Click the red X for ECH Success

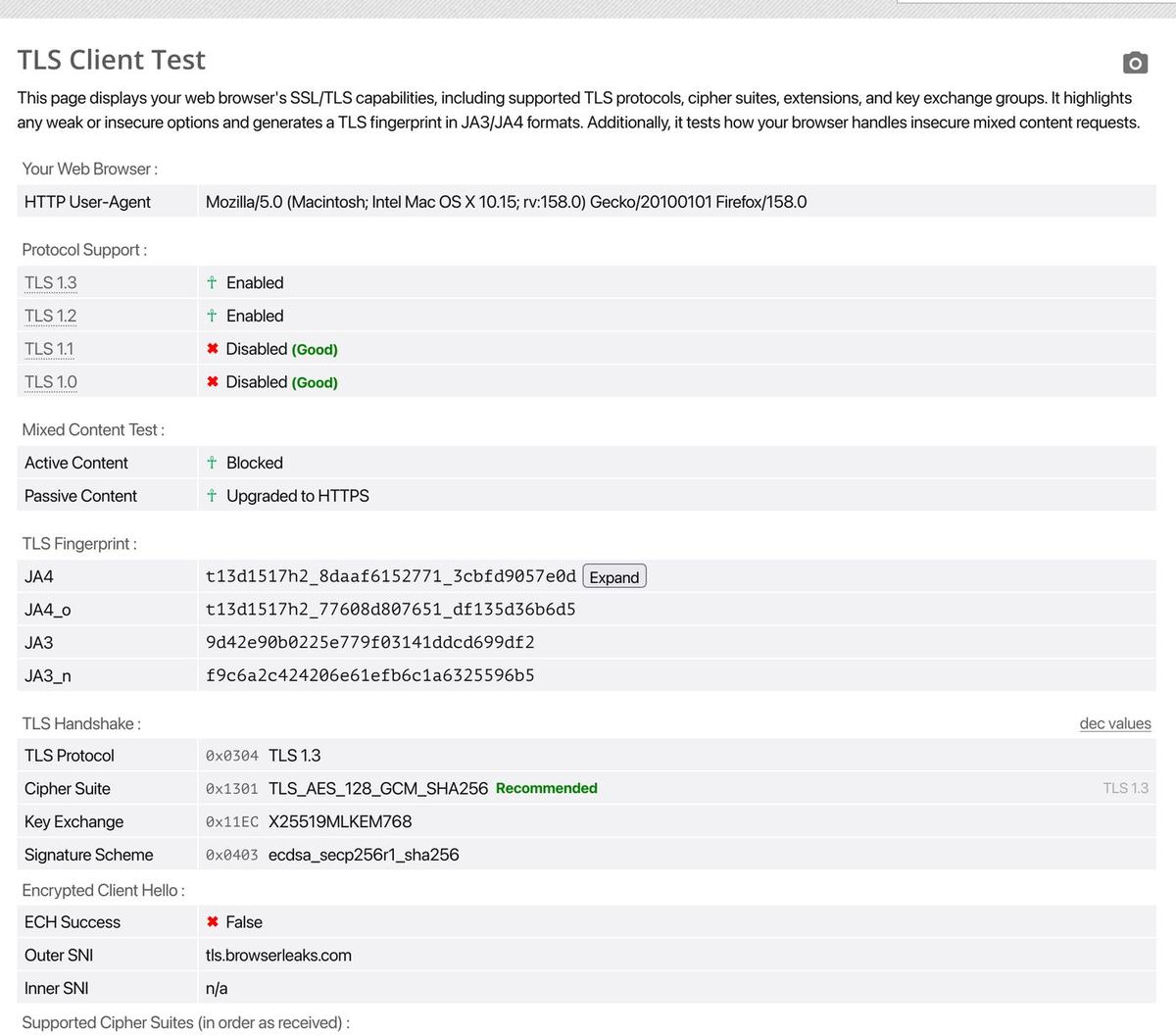[x=212, y=922]
